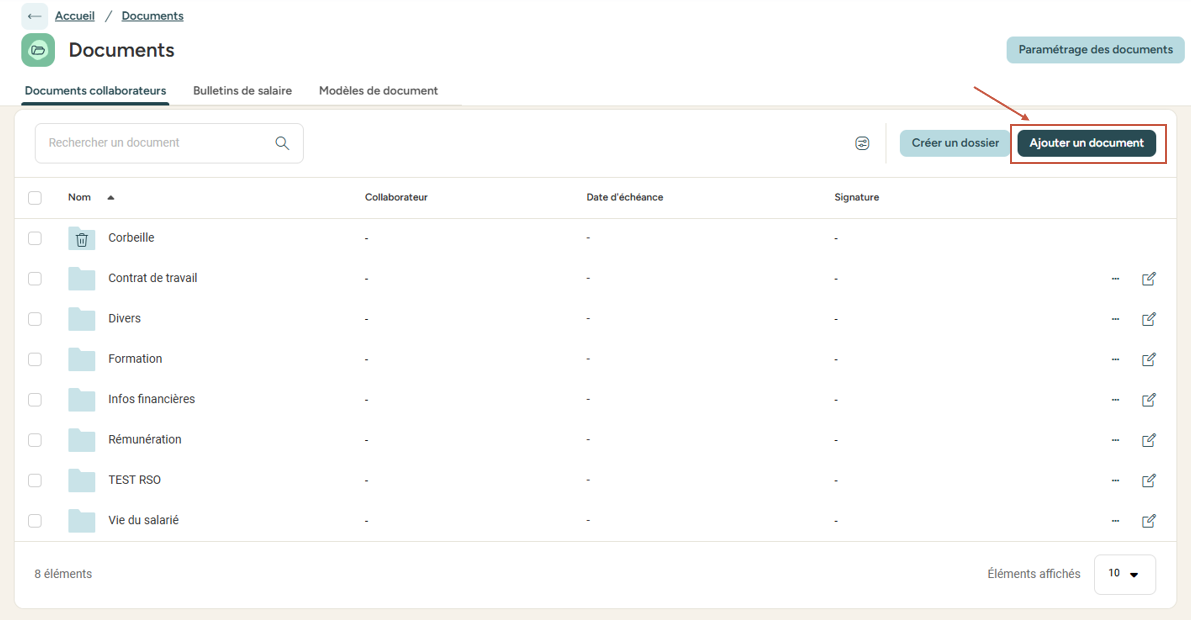Sort by Nom column arrow

(111, 198)
